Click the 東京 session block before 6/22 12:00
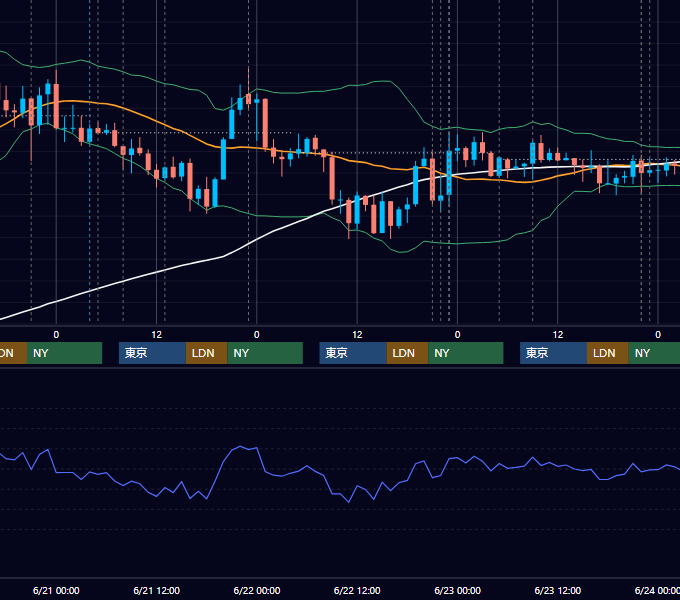 [353, 353]
